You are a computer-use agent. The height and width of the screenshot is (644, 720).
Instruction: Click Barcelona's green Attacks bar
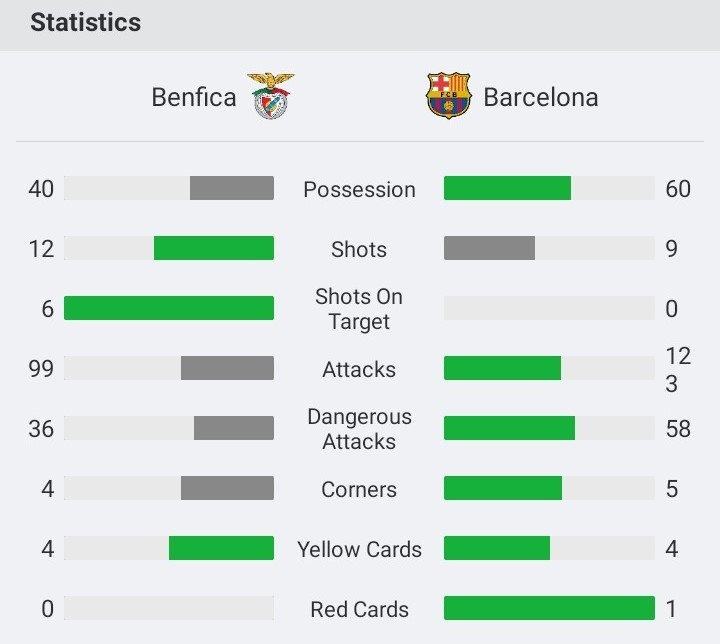point(502,368)
